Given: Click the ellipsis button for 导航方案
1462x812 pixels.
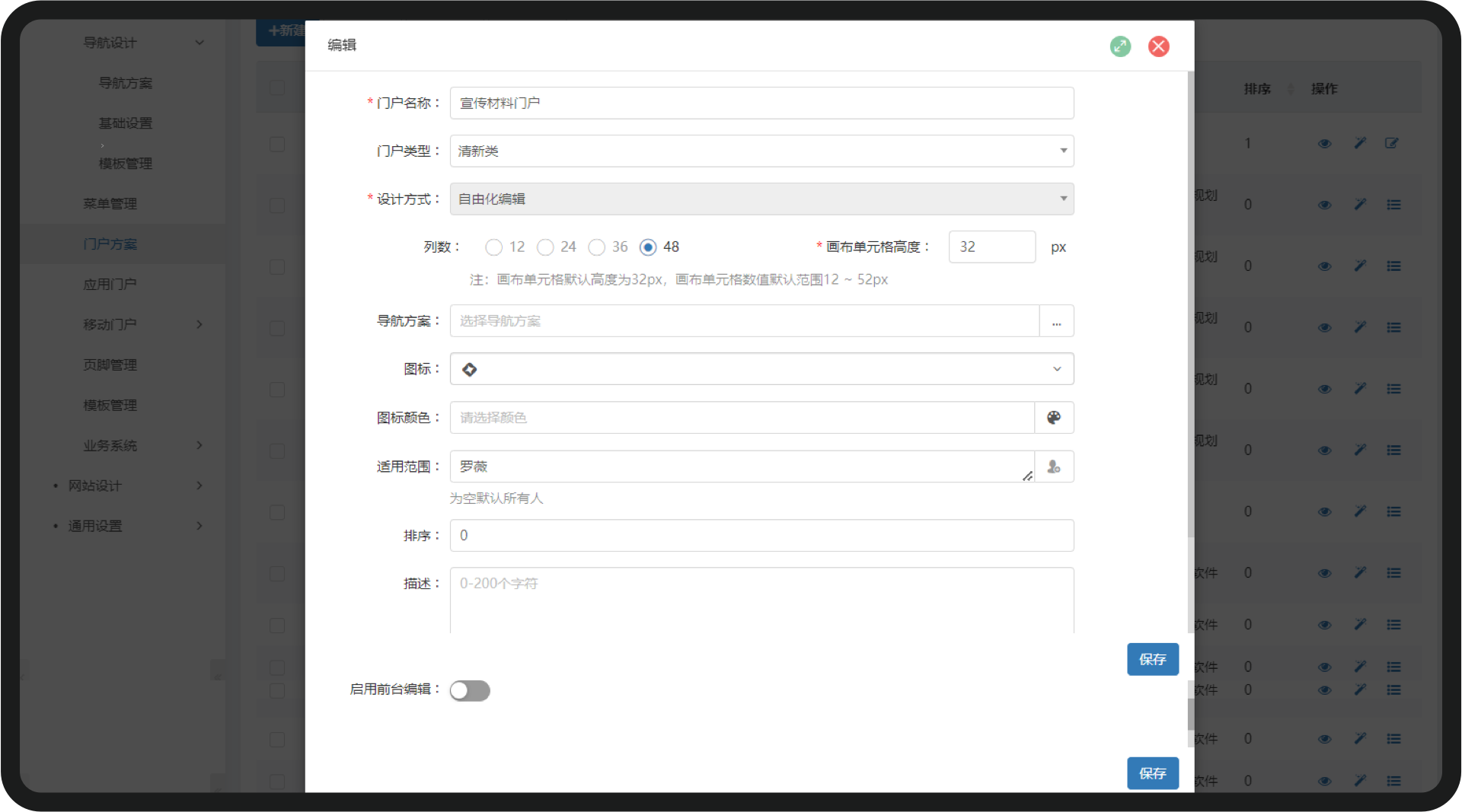Looking at the screenshot, I should 1057,321.
